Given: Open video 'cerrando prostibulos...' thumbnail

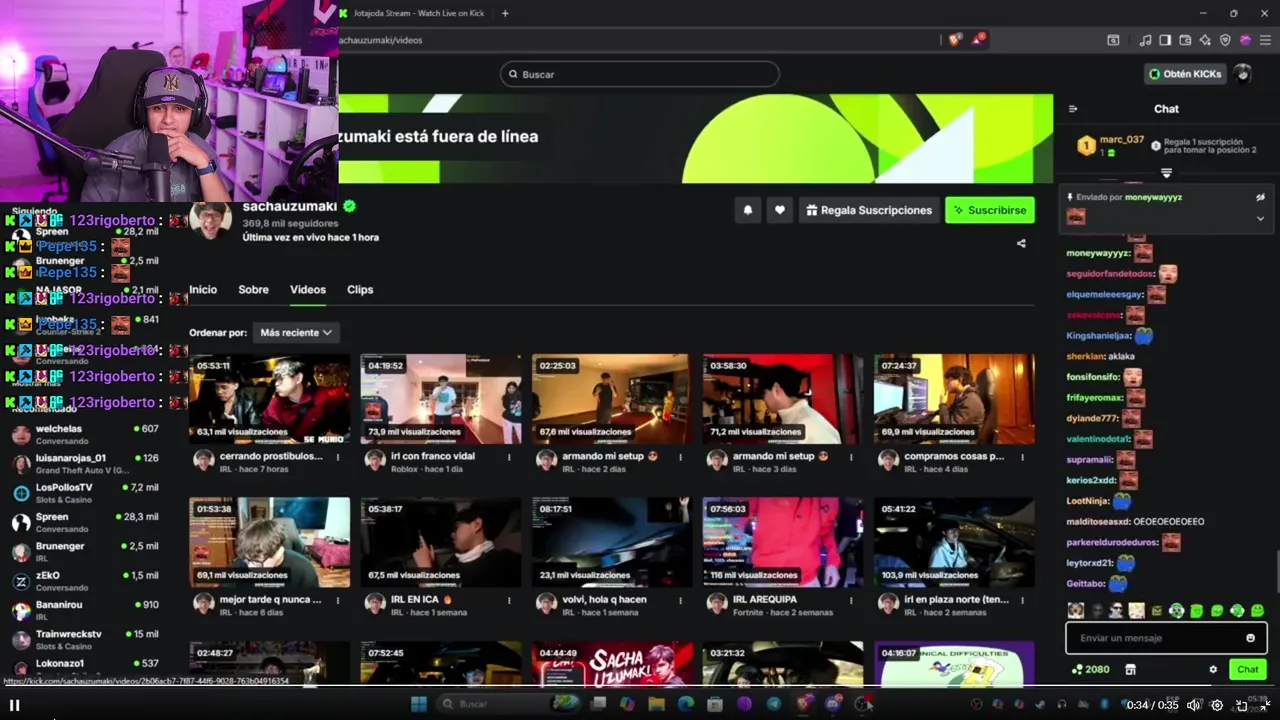Looking at the screenshot, I should (x=269, y=398).
